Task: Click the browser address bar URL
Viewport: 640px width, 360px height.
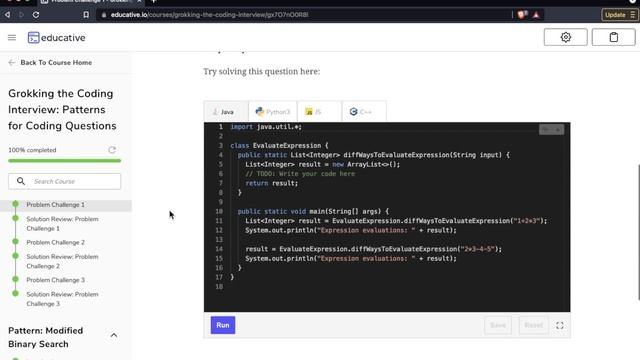Action: (x=209, y=15)
